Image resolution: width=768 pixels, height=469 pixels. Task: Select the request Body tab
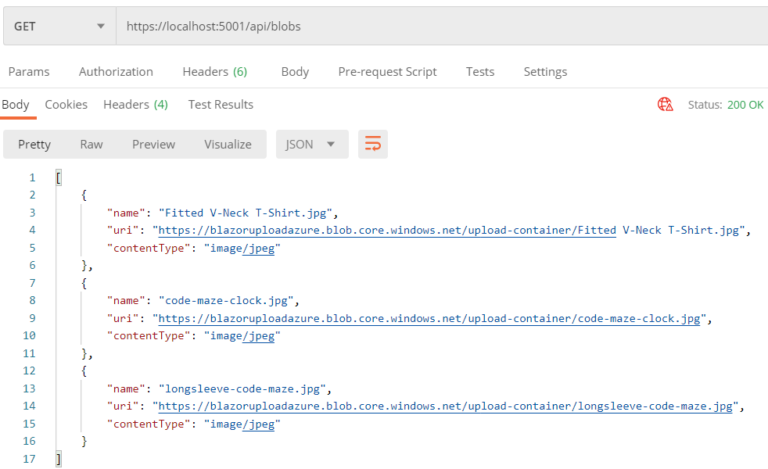(295, 72)
